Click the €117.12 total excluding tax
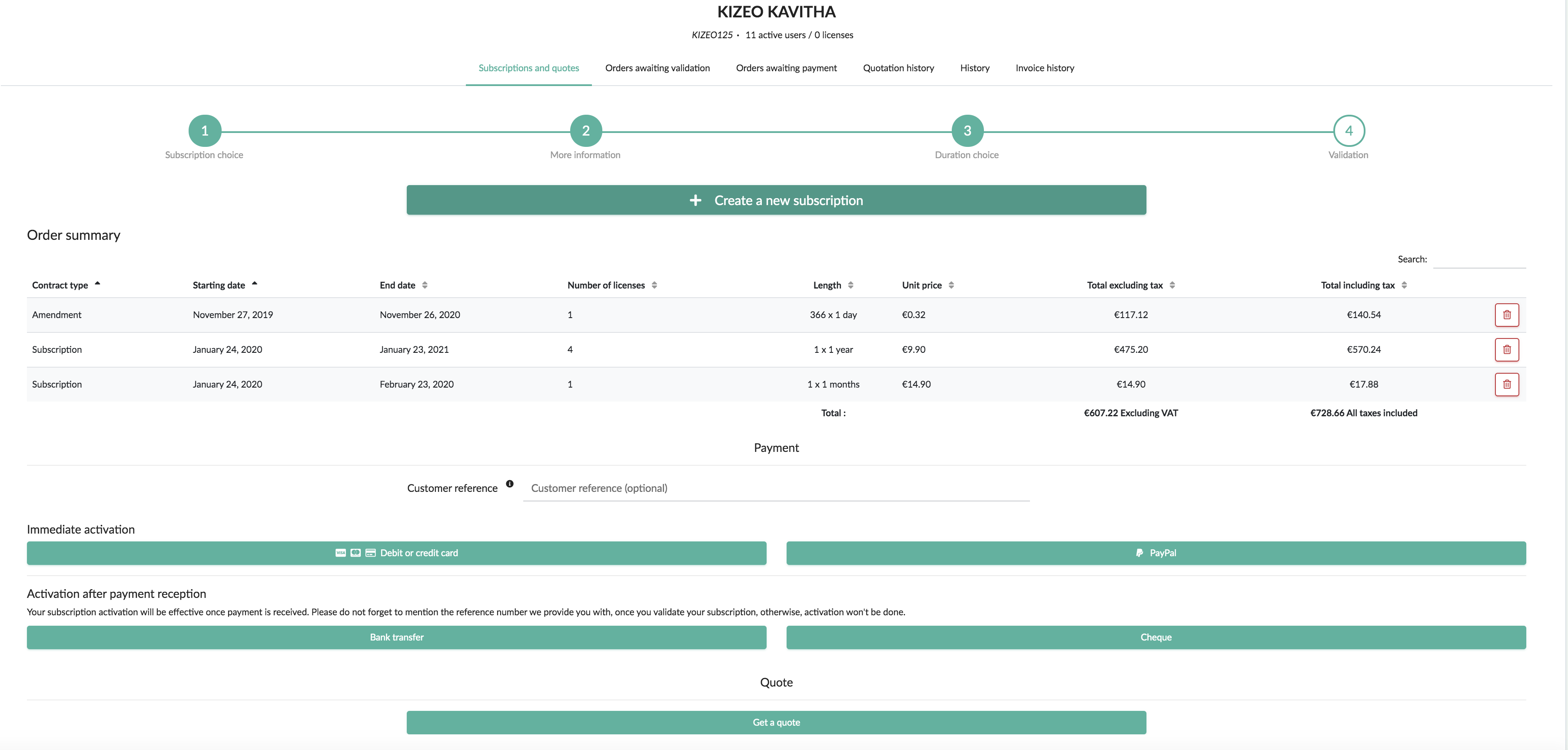The image size is (1568, 750). (1131, 315)
